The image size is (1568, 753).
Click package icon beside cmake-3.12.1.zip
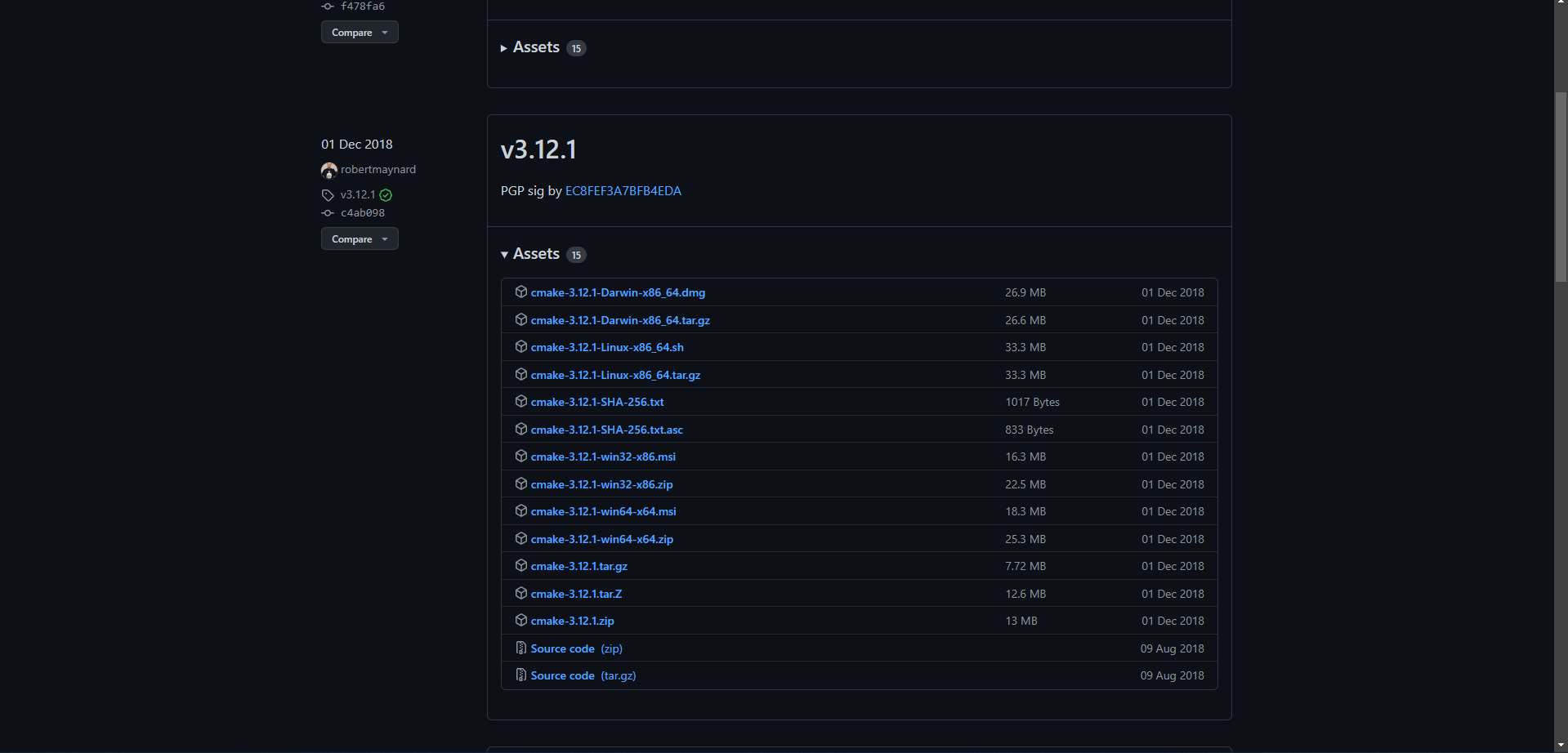click(x=520, y=620)
